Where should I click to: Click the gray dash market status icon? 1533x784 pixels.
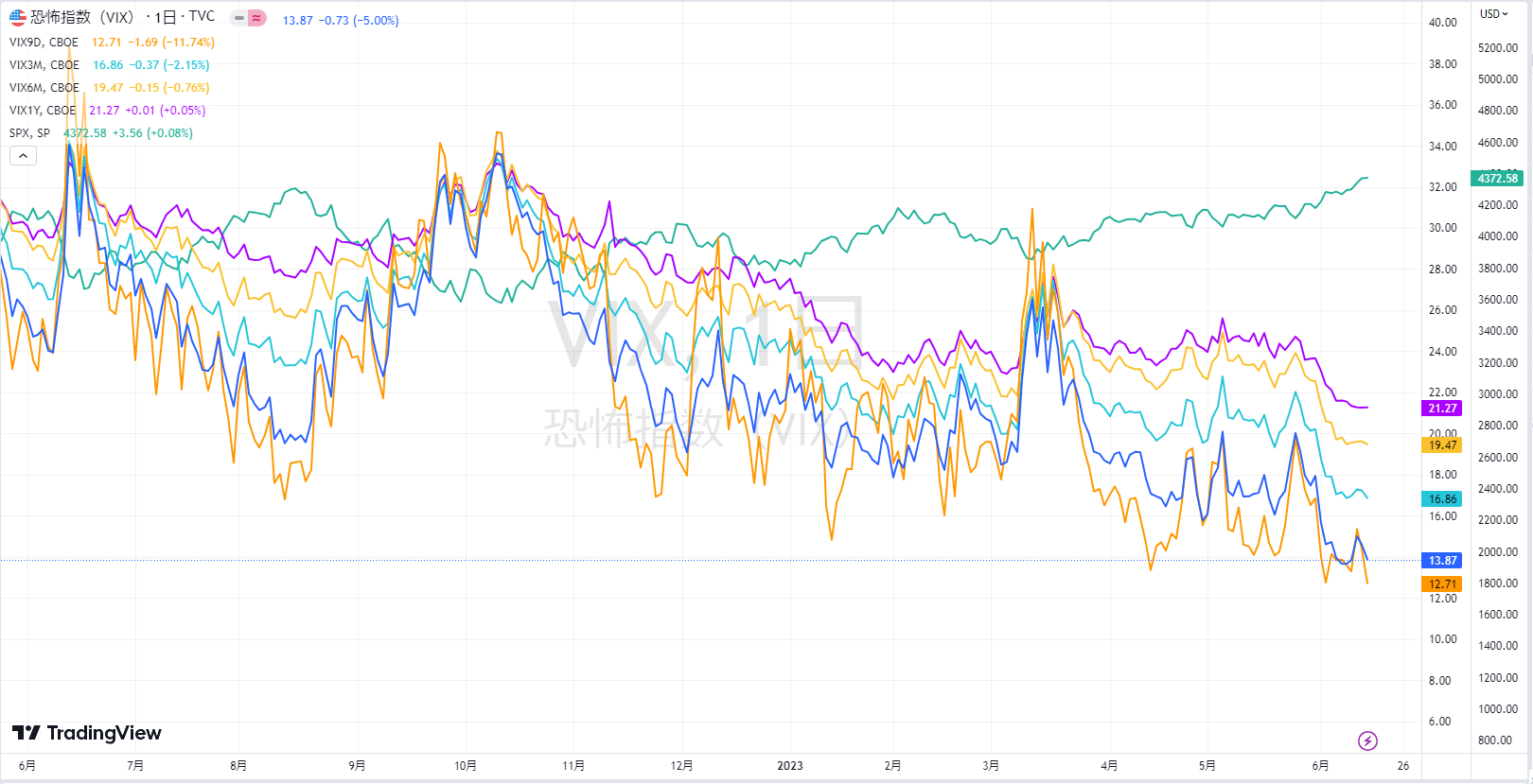click(239, 18)
